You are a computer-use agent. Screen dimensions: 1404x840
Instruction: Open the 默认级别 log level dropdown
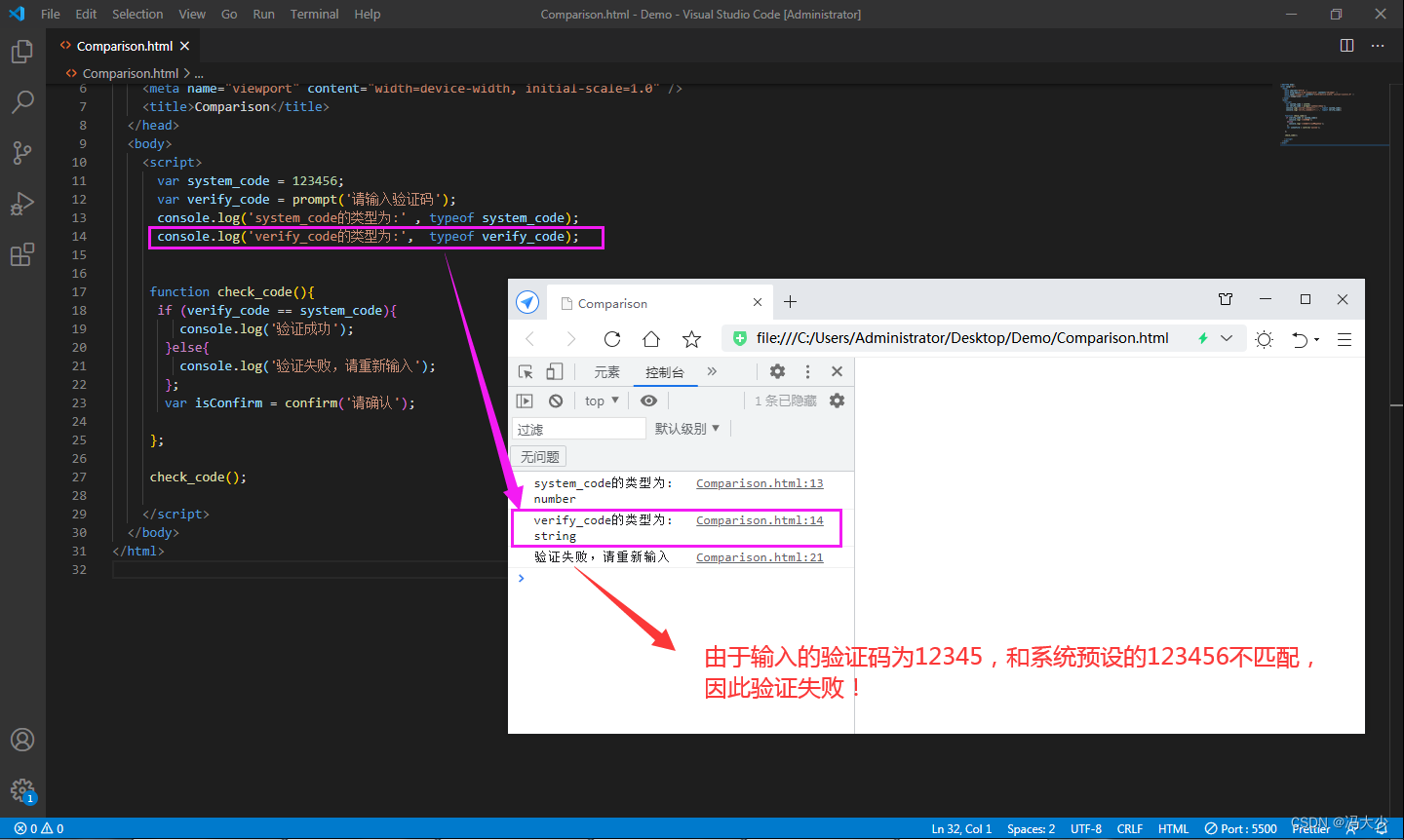[687, 429]
